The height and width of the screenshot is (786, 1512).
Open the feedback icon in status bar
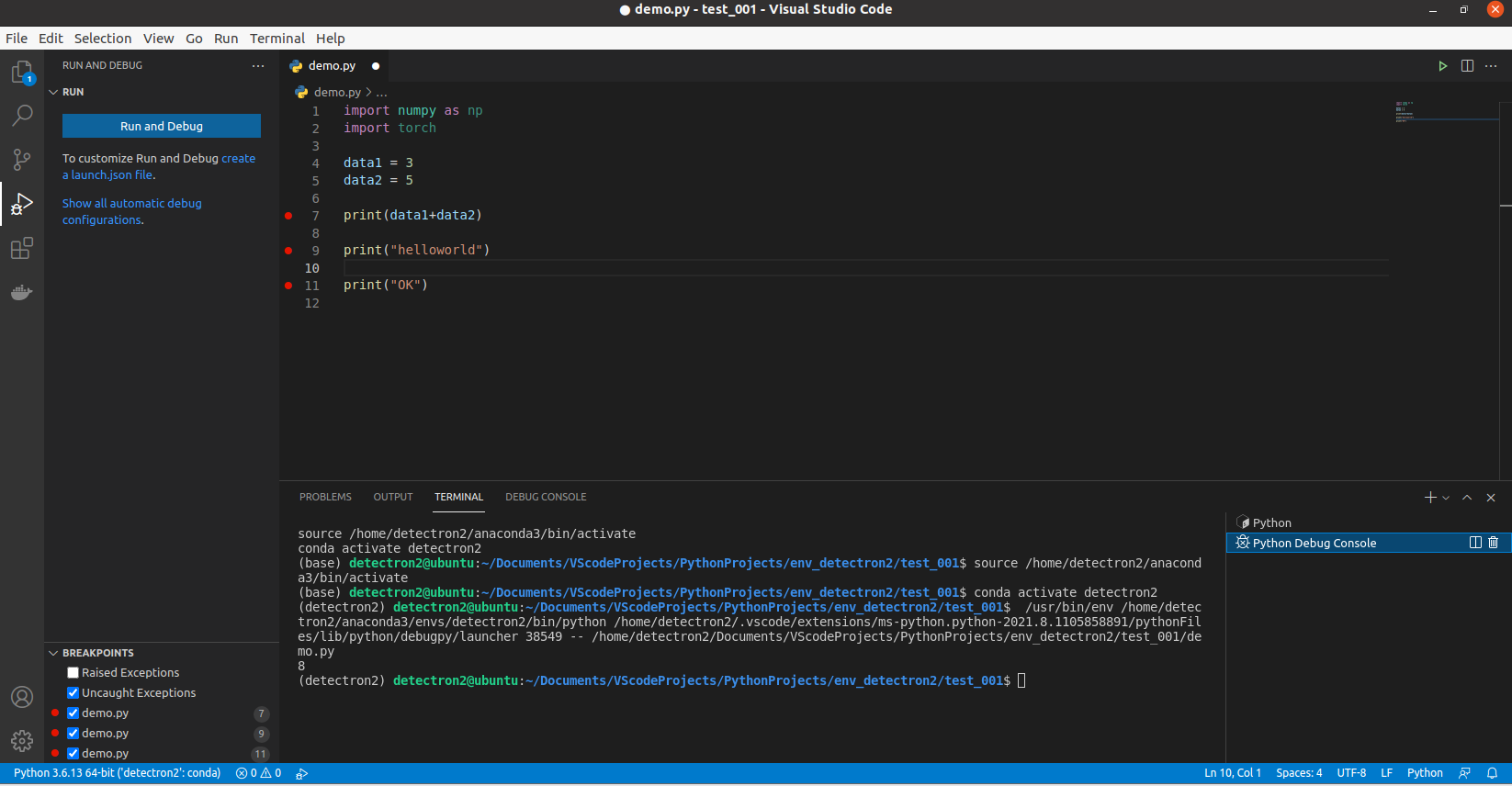[x=1465, y=773]
